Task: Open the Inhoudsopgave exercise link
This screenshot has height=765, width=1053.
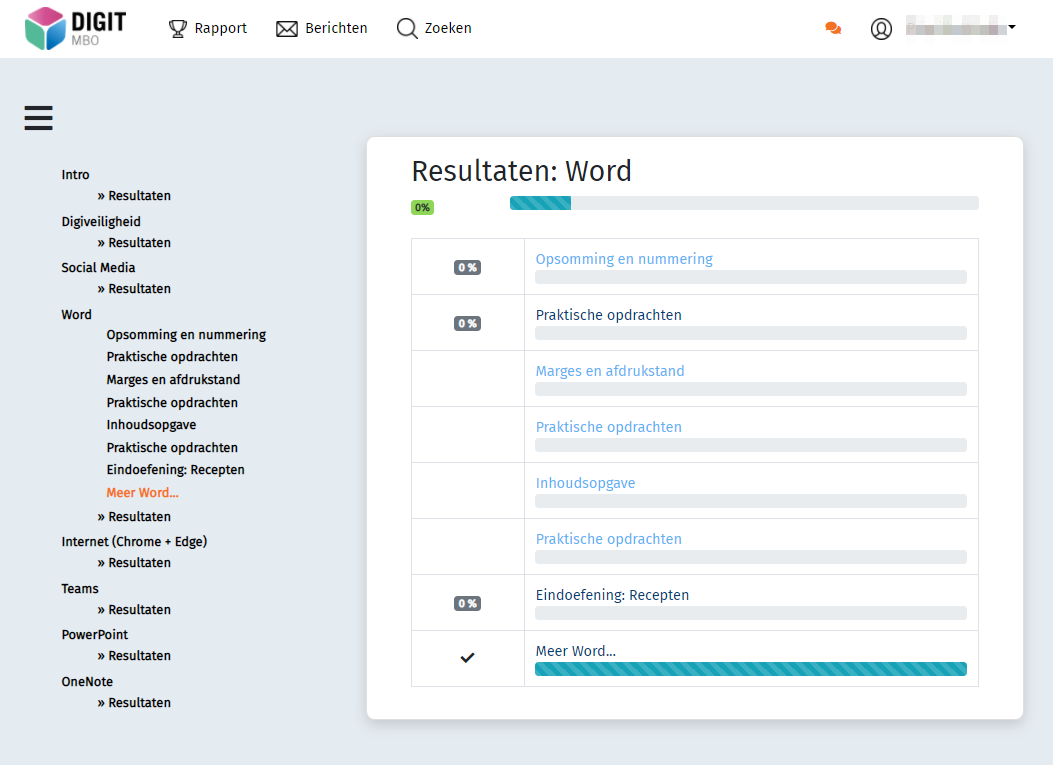Action: [585, 482]
